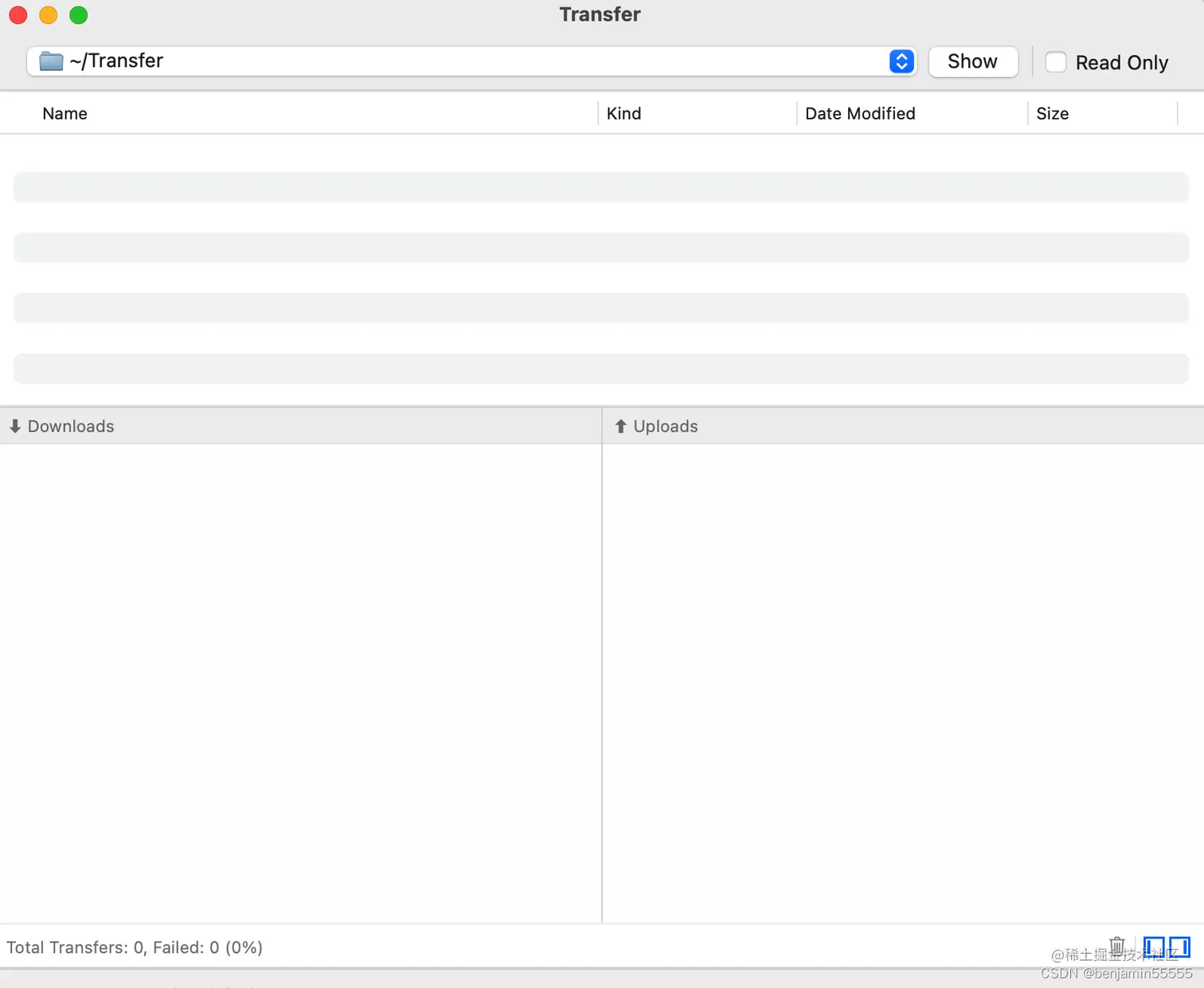Click the Uploads arrow icon
This screenshot has width=1204, height=988.
621,426
